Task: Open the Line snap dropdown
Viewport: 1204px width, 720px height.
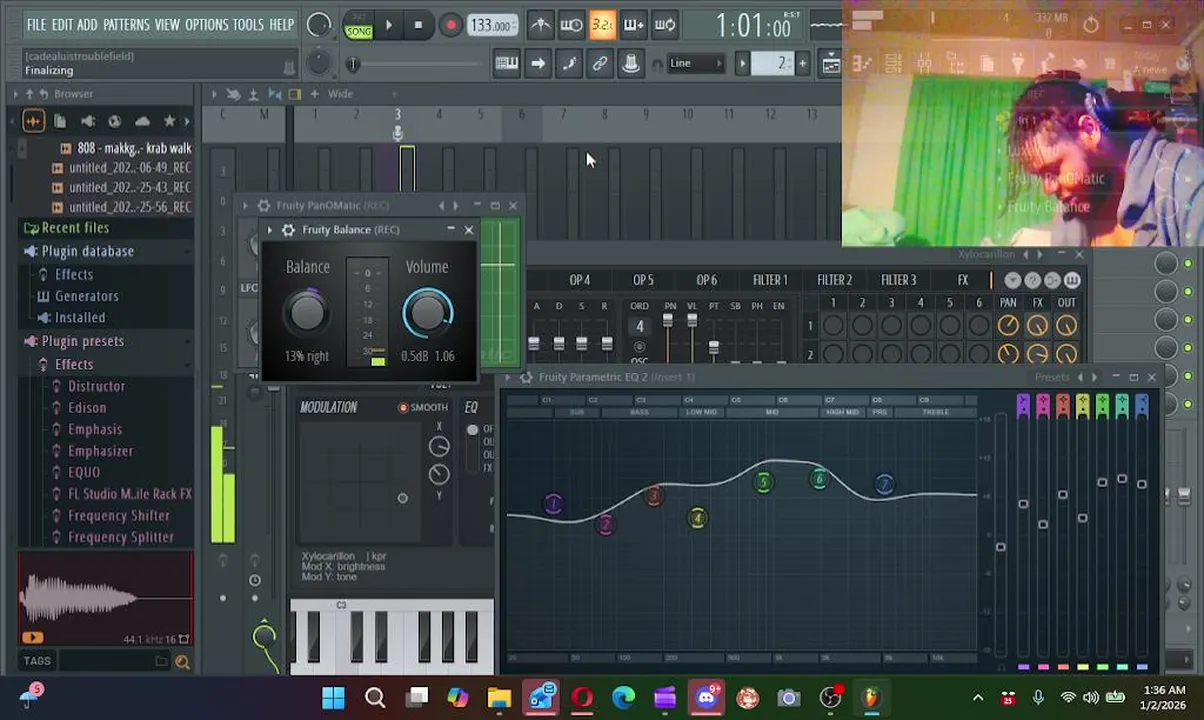Action: (696, 64)
